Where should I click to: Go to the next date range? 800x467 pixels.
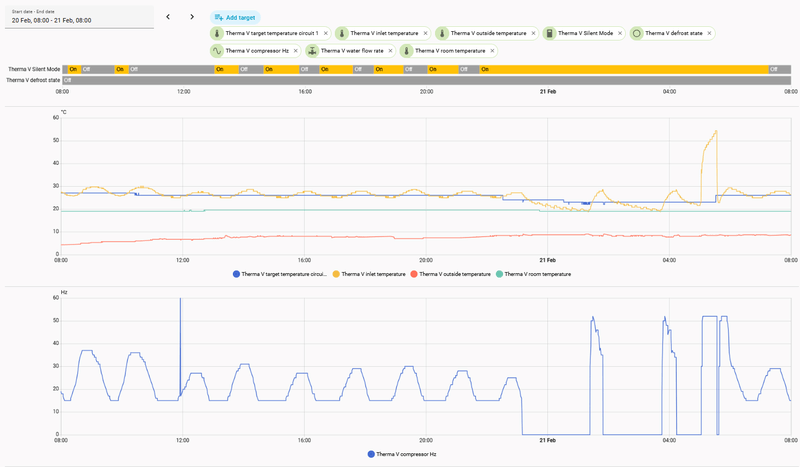[x=192, y=17]
